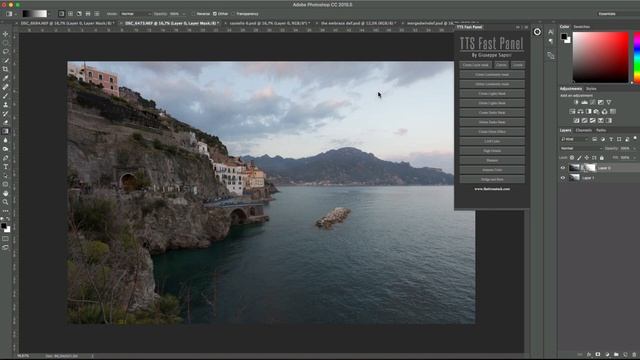Viewport: 640px width, 360px height.
Task: Switch to the Paths tab
Action: click(601, 131)
